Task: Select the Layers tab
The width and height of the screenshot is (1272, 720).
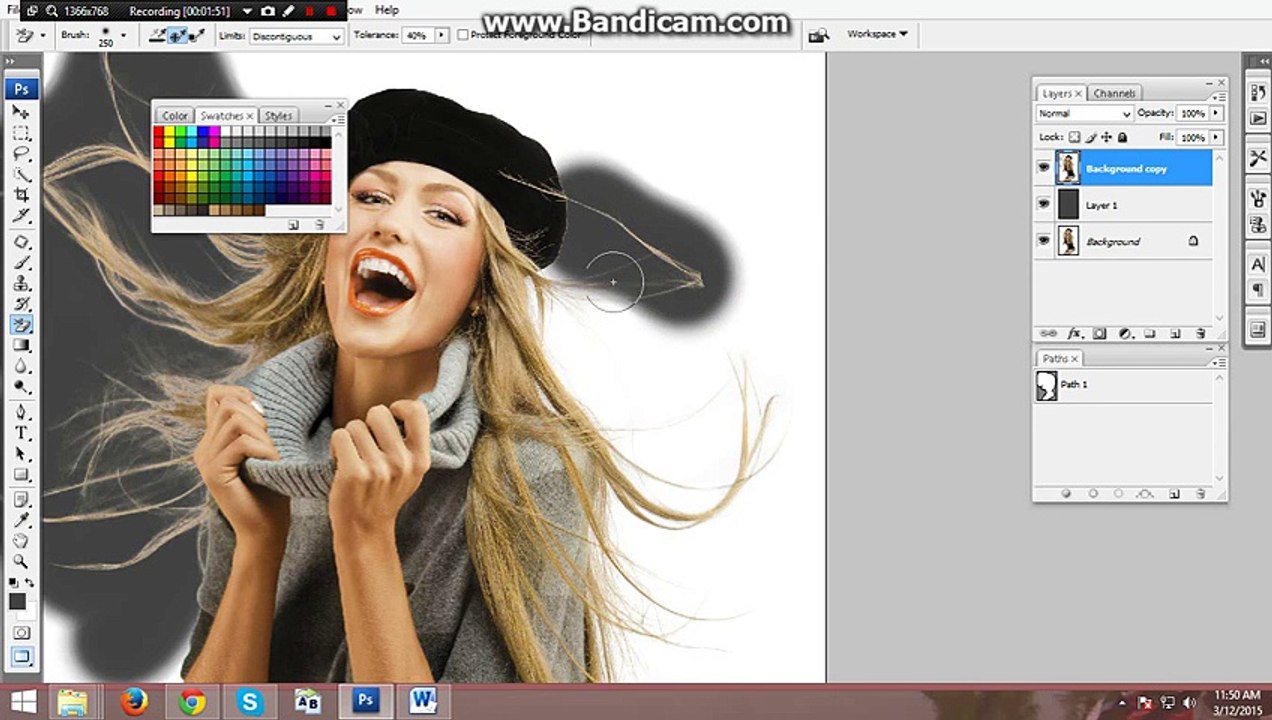Action: coord(1060,93)
